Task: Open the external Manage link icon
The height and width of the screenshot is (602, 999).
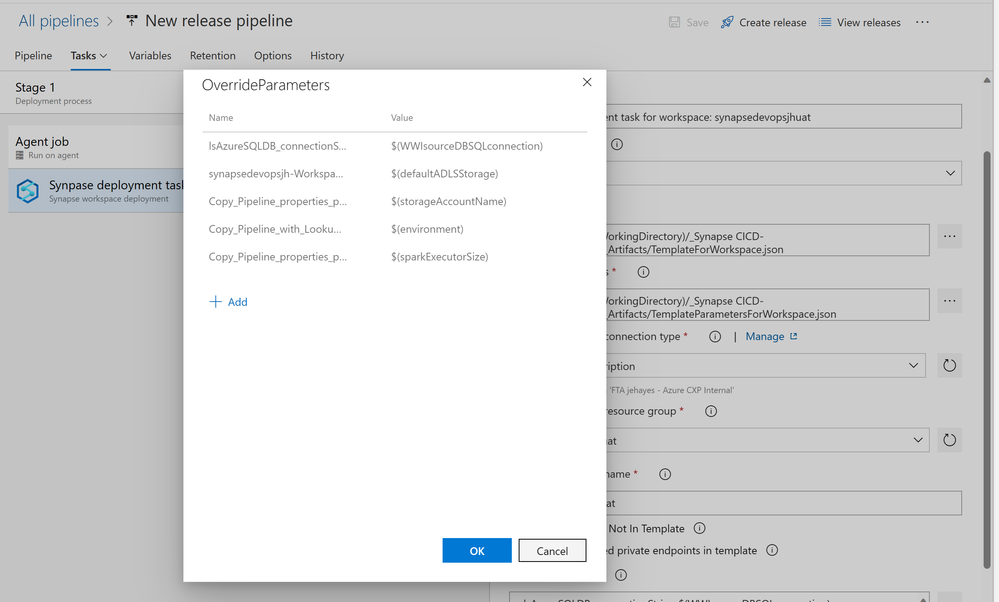Action: tap(793, 336)
